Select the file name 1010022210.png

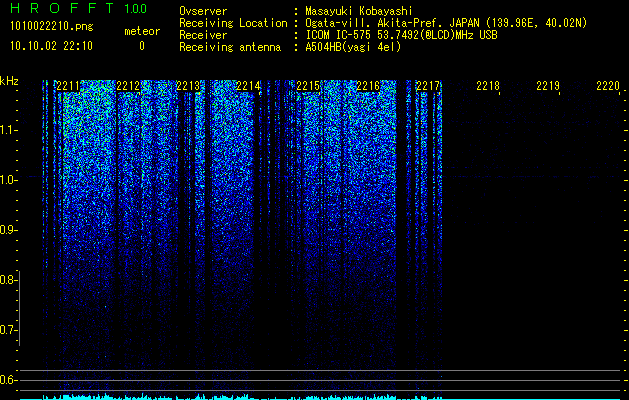(x=52, y=27)
